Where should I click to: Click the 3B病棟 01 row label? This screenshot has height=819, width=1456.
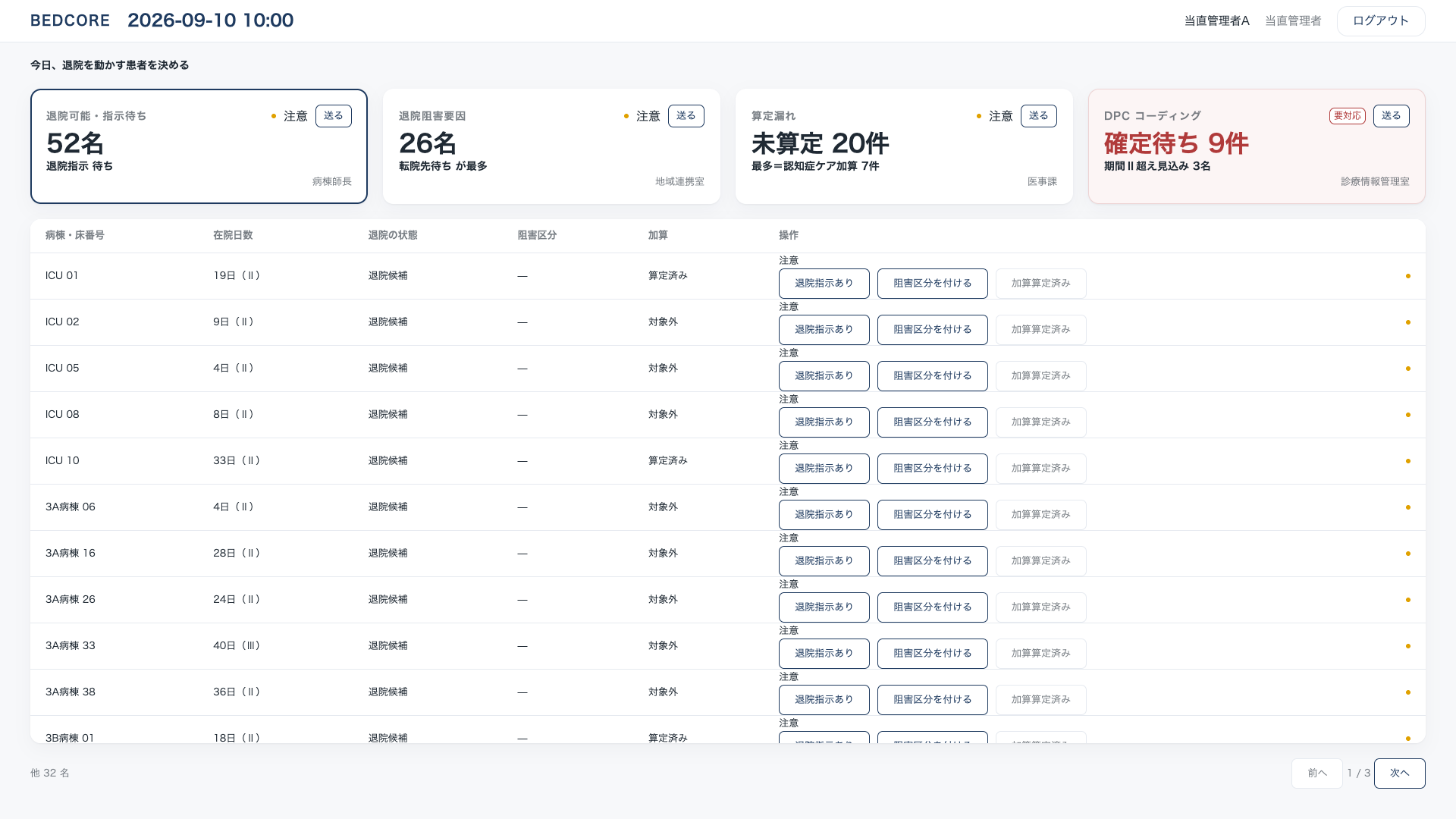click(x=70, y=738)
